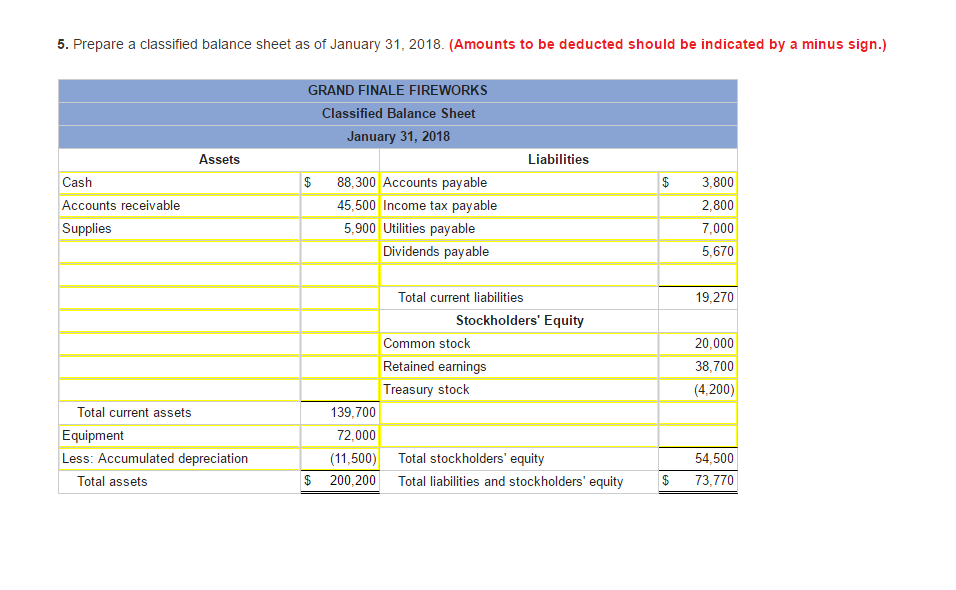Click the Total stockholders' equity value 54,500
Screen dimensions: 956x590
point(715,458)
